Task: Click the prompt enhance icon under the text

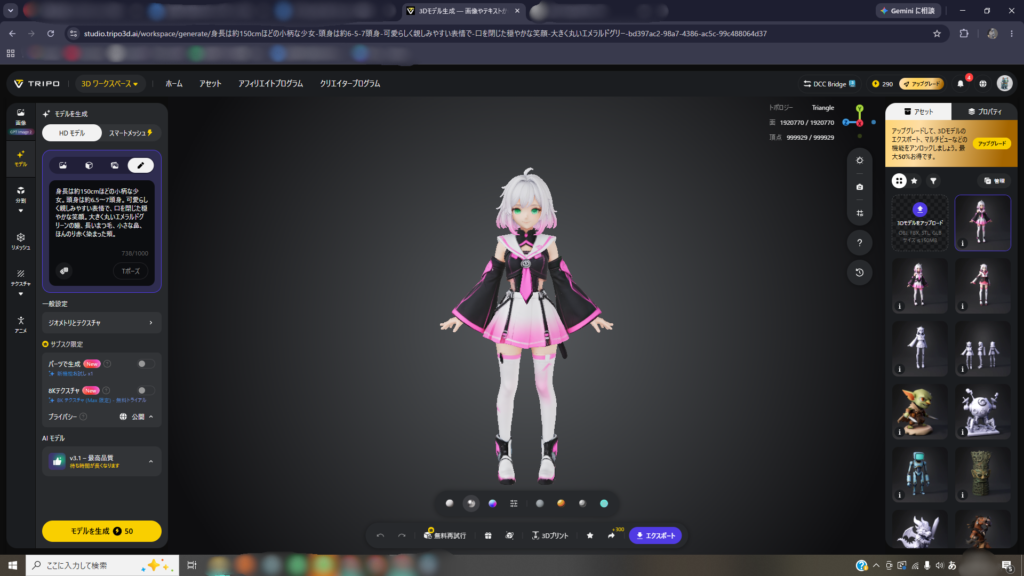Action: [x=64, y=270]
